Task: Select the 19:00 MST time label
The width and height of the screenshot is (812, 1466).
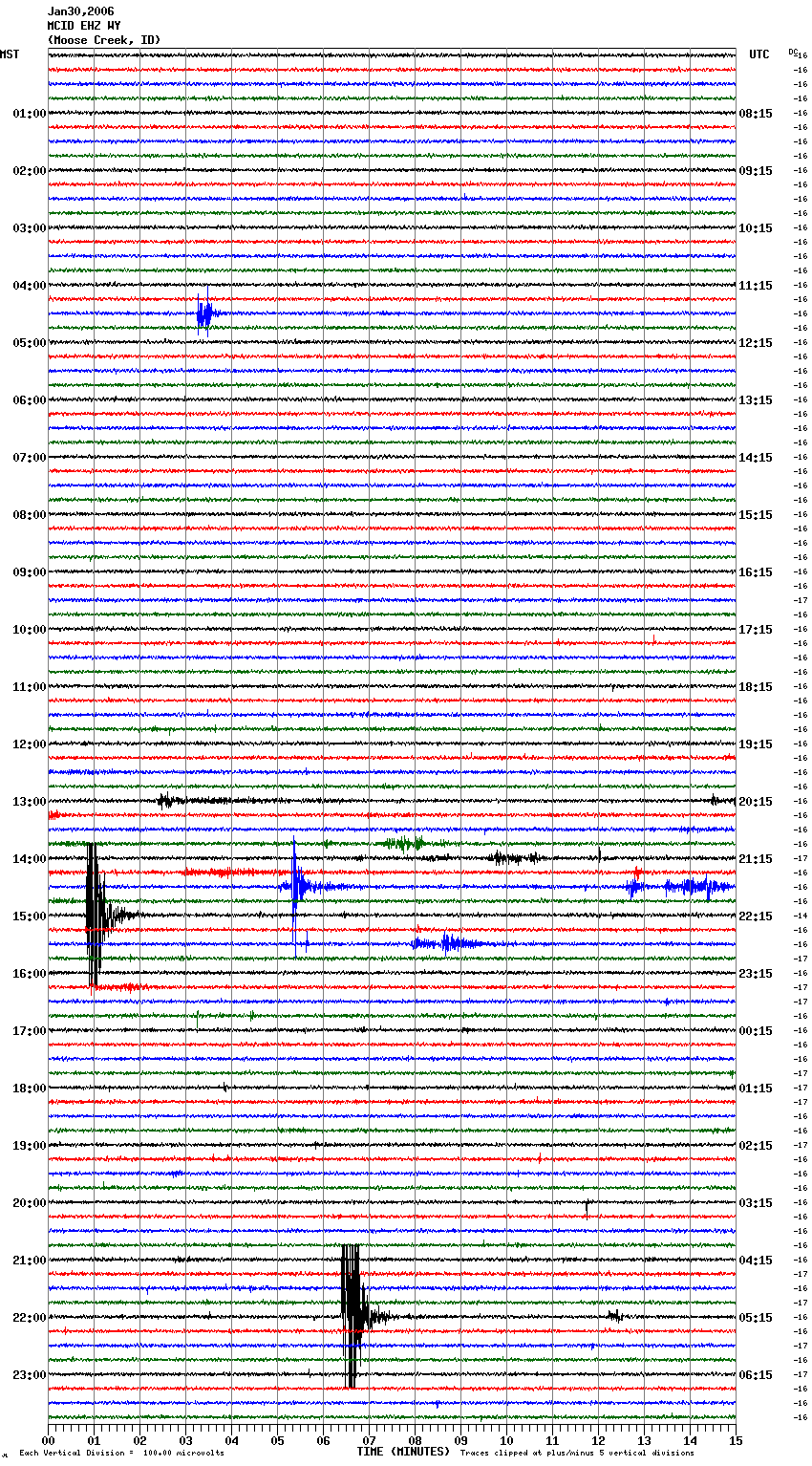Action: (30, 1146)
